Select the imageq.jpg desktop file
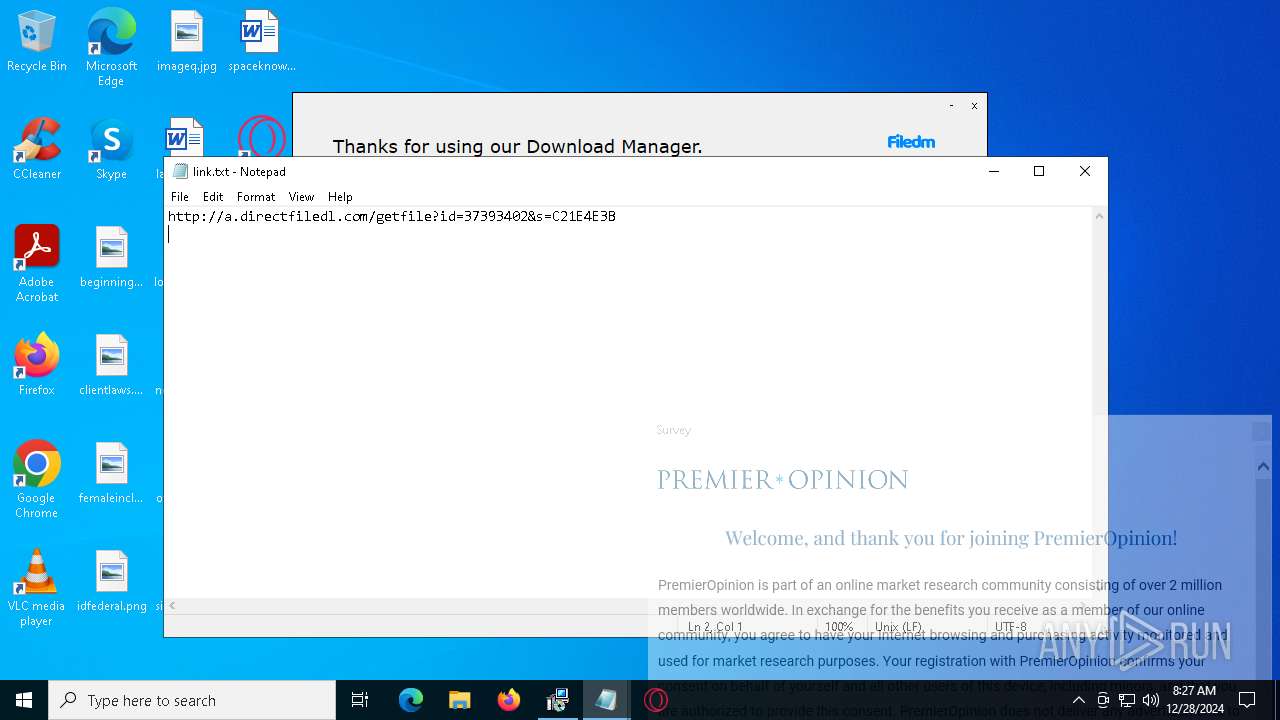 point(187,42)
